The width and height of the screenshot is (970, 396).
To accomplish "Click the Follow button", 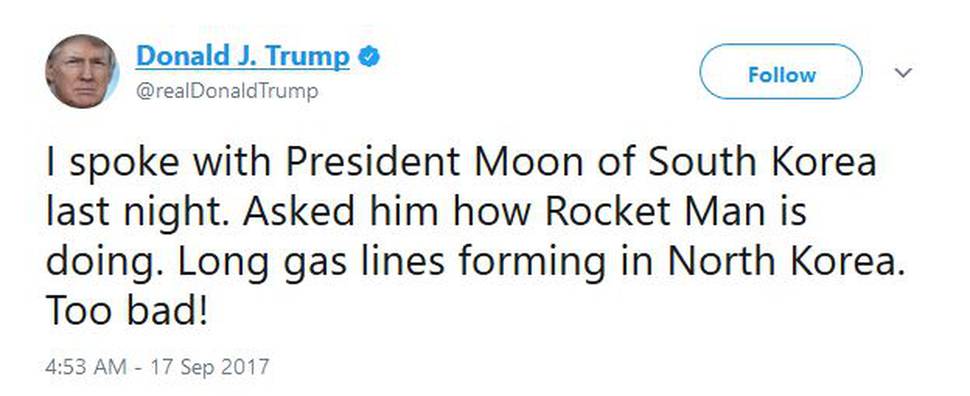I will point(781,72).
